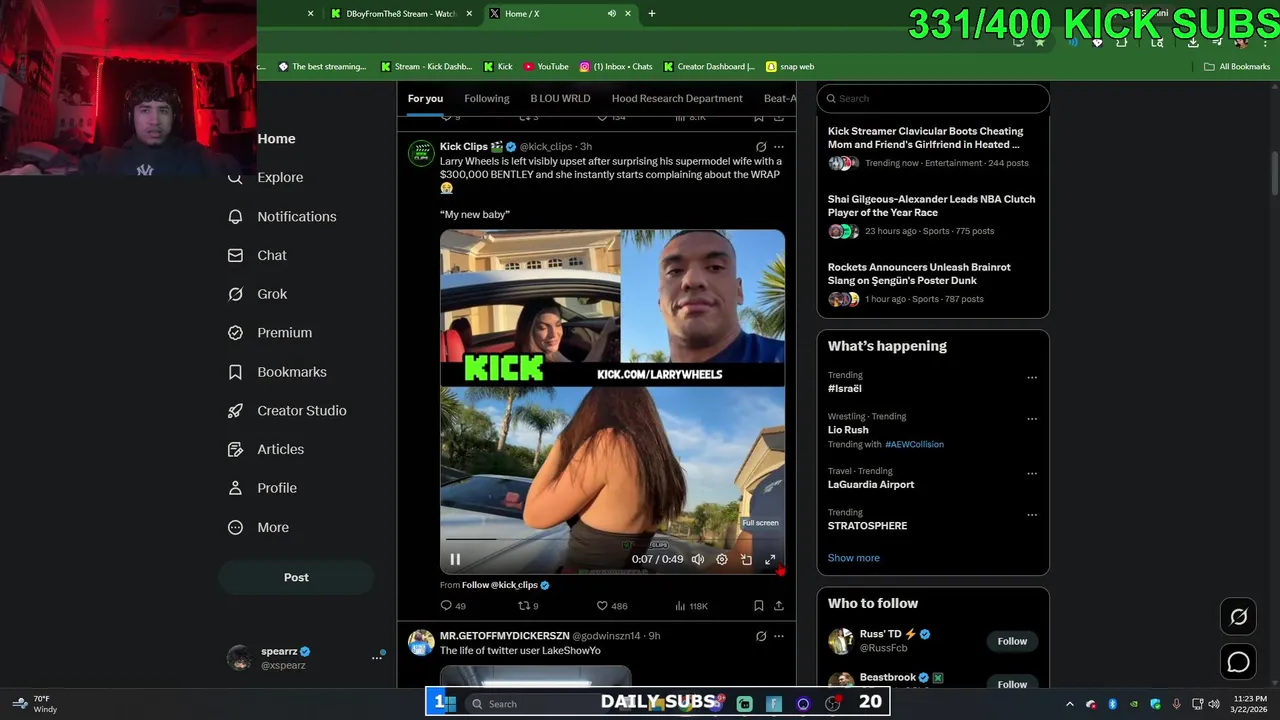The width and height of the screenshot is (1280, 720).
Task: Reply to the Kick Clips post
Action: point(452,606)
